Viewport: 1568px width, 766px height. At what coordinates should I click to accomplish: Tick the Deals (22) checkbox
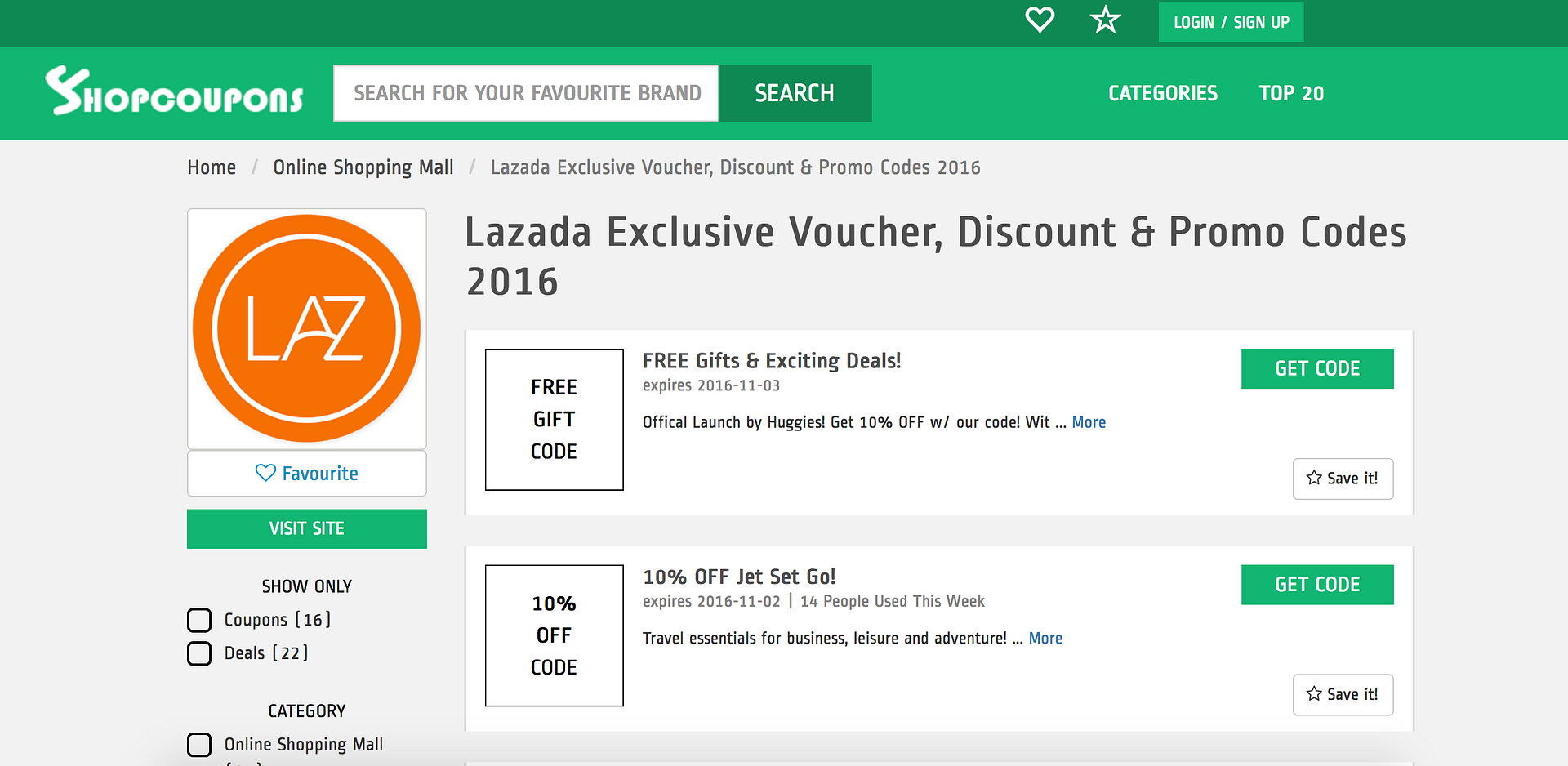tap(199, 653)
